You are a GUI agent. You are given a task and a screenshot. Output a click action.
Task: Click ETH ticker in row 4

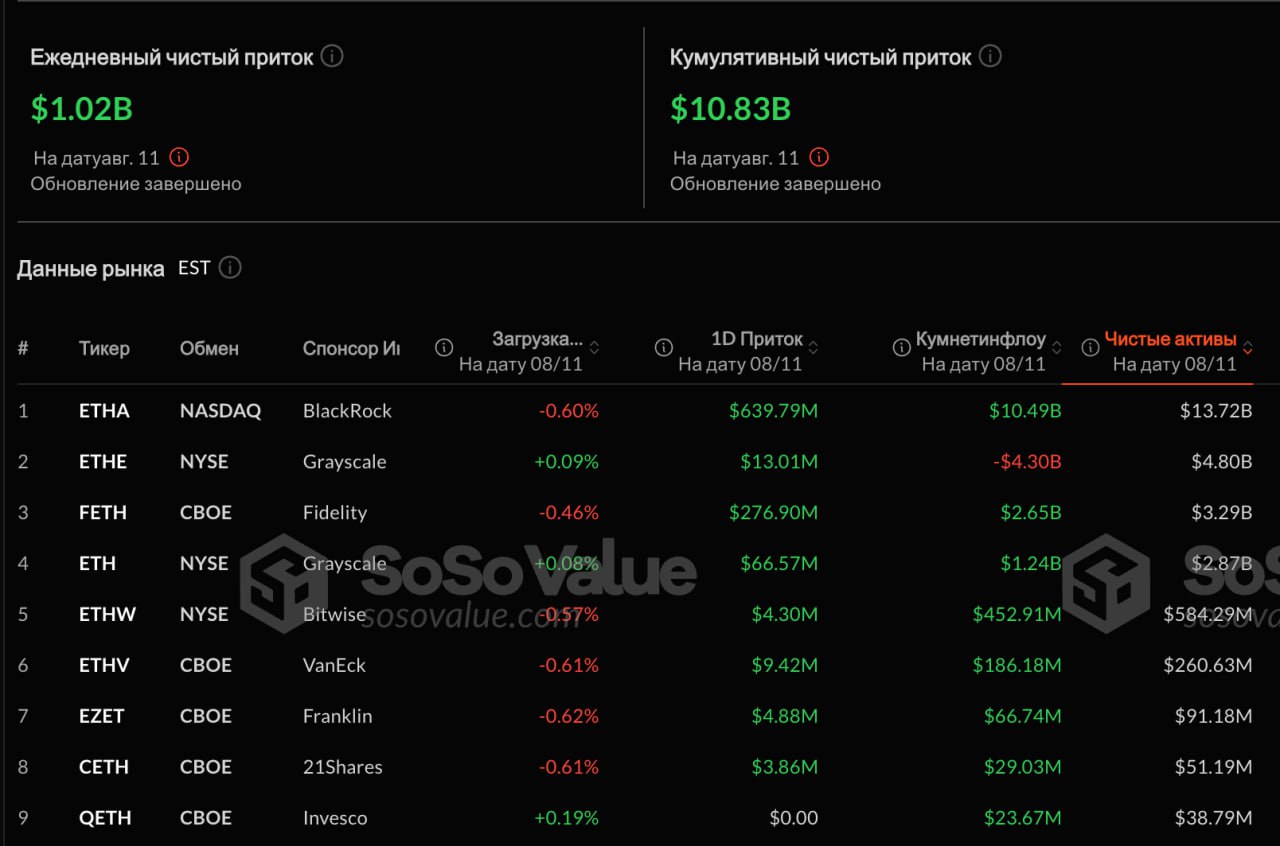point(97,564)
